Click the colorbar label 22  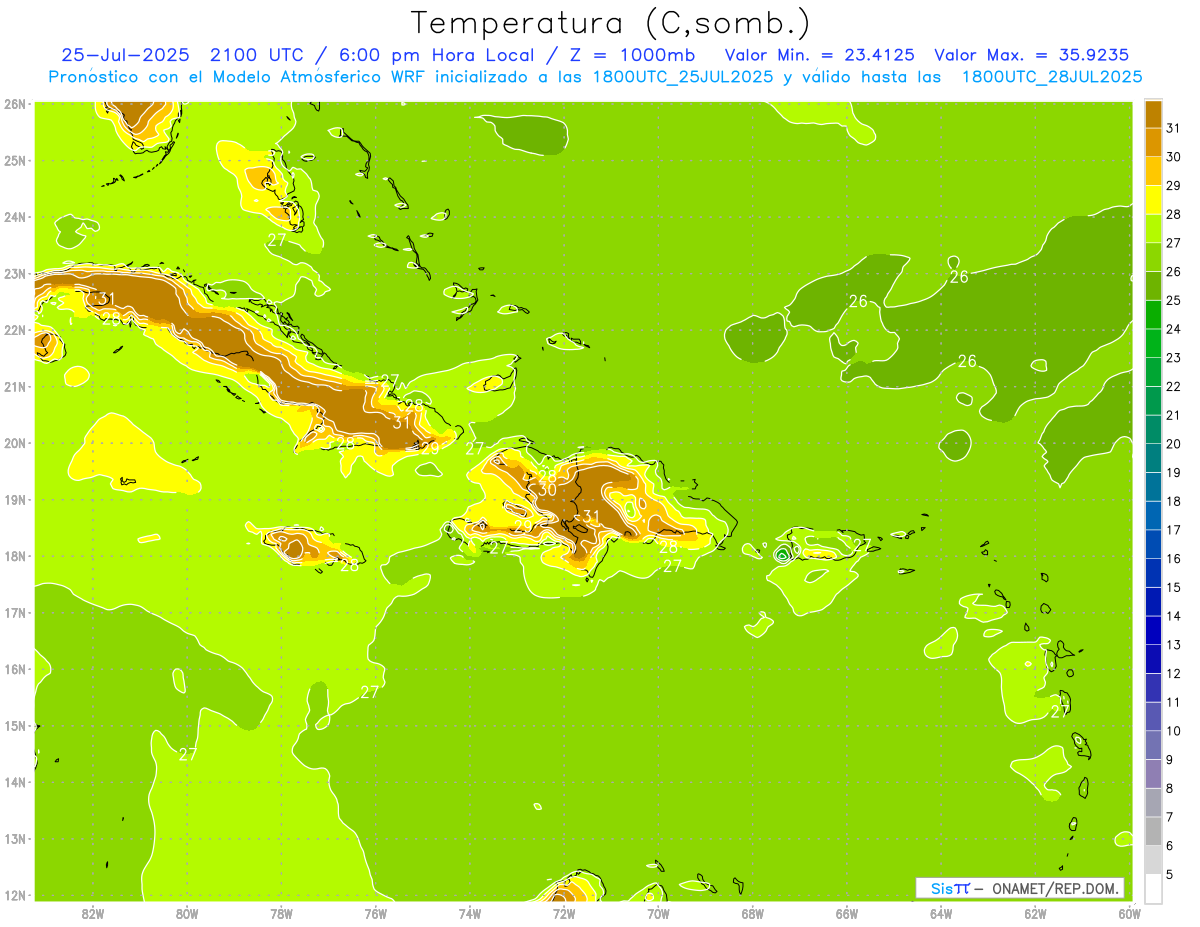1174,387
